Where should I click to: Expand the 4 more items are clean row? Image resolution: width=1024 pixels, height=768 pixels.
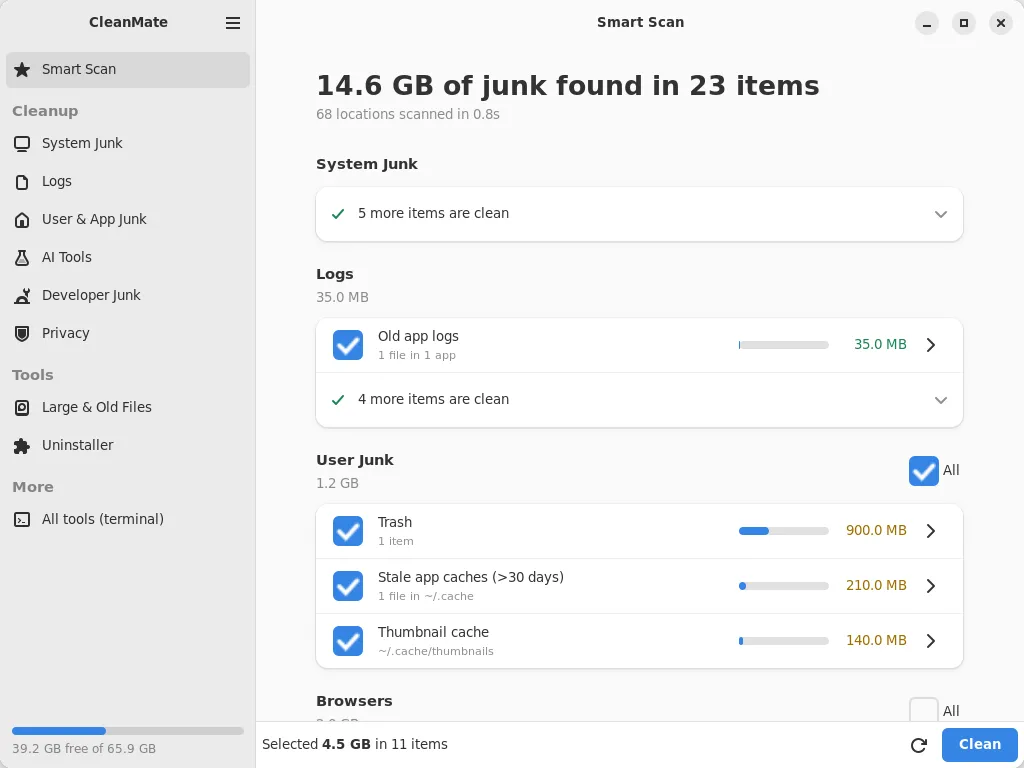tap(639, 400)
